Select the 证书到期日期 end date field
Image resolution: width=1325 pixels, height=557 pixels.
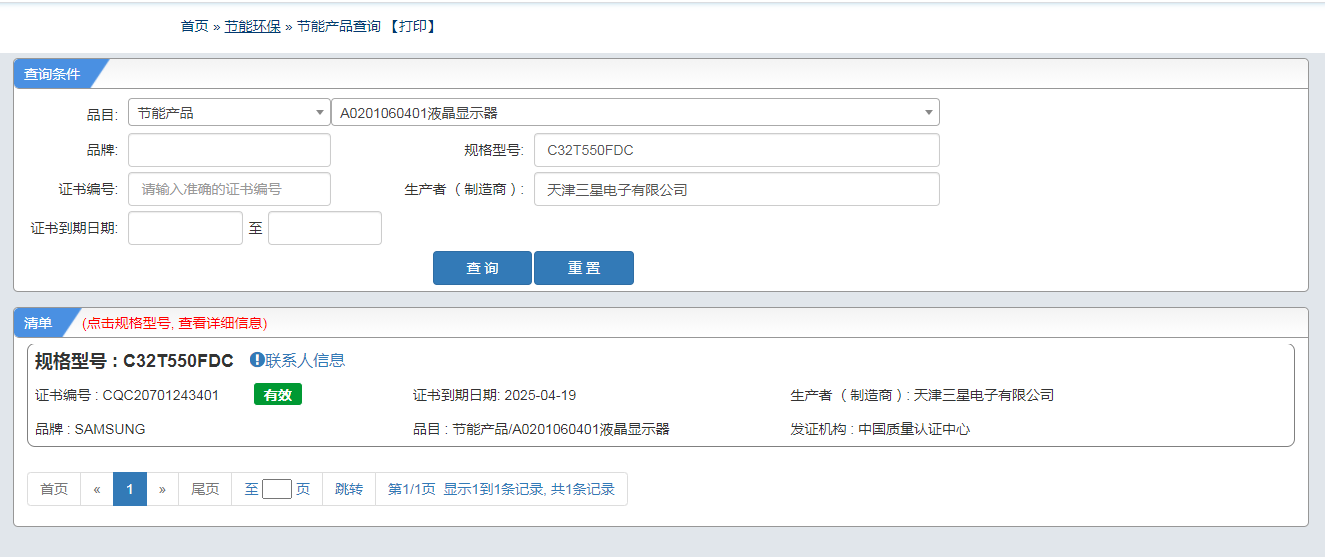(325, 228)
